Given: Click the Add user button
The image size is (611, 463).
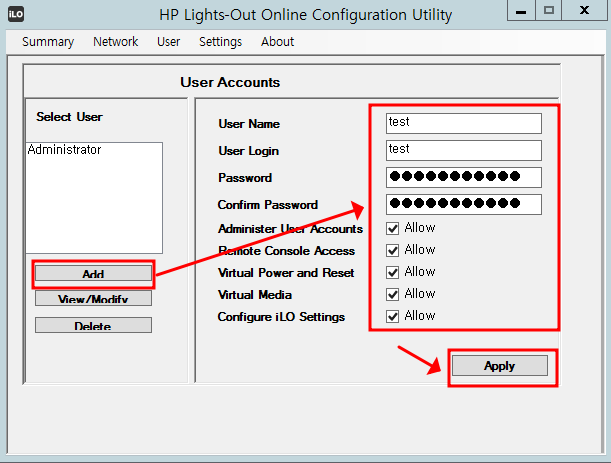Looking at the screenshot, I should (93, 274).
